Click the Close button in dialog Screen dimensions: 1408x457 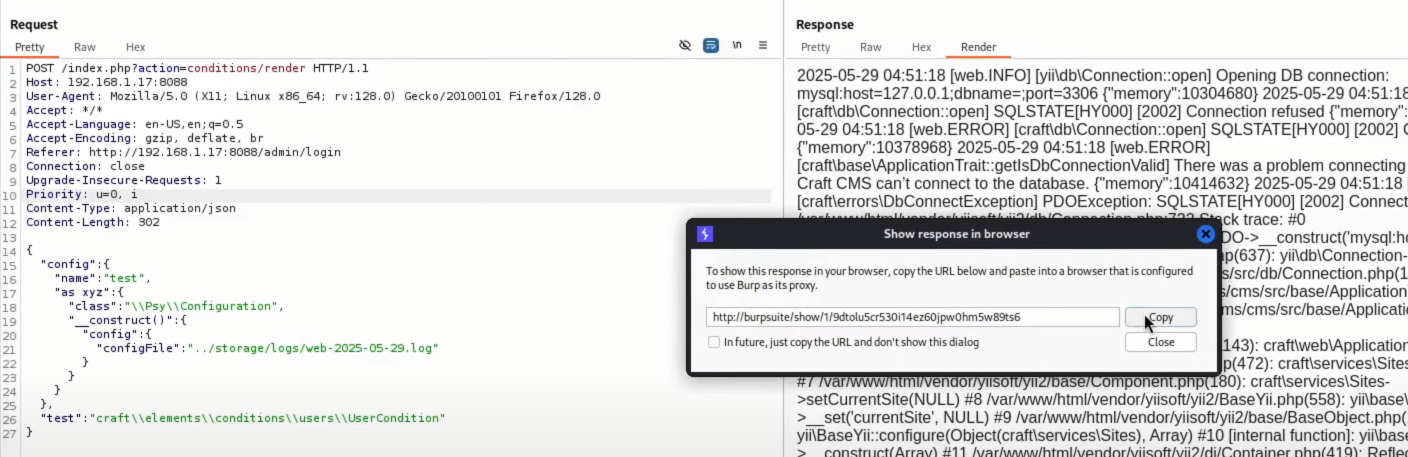(x=1160, y=342)
